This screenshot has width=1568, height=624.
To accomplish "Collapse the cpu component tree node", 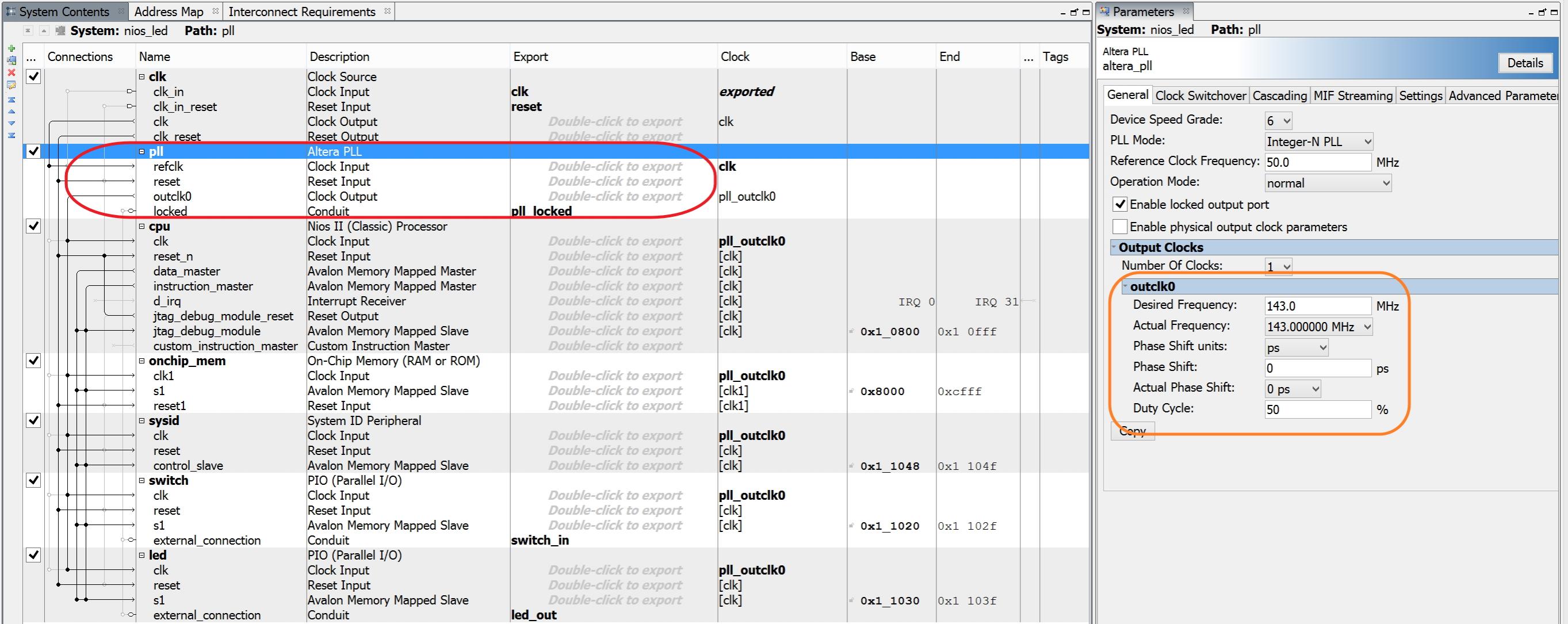I will tap(142, 227).
